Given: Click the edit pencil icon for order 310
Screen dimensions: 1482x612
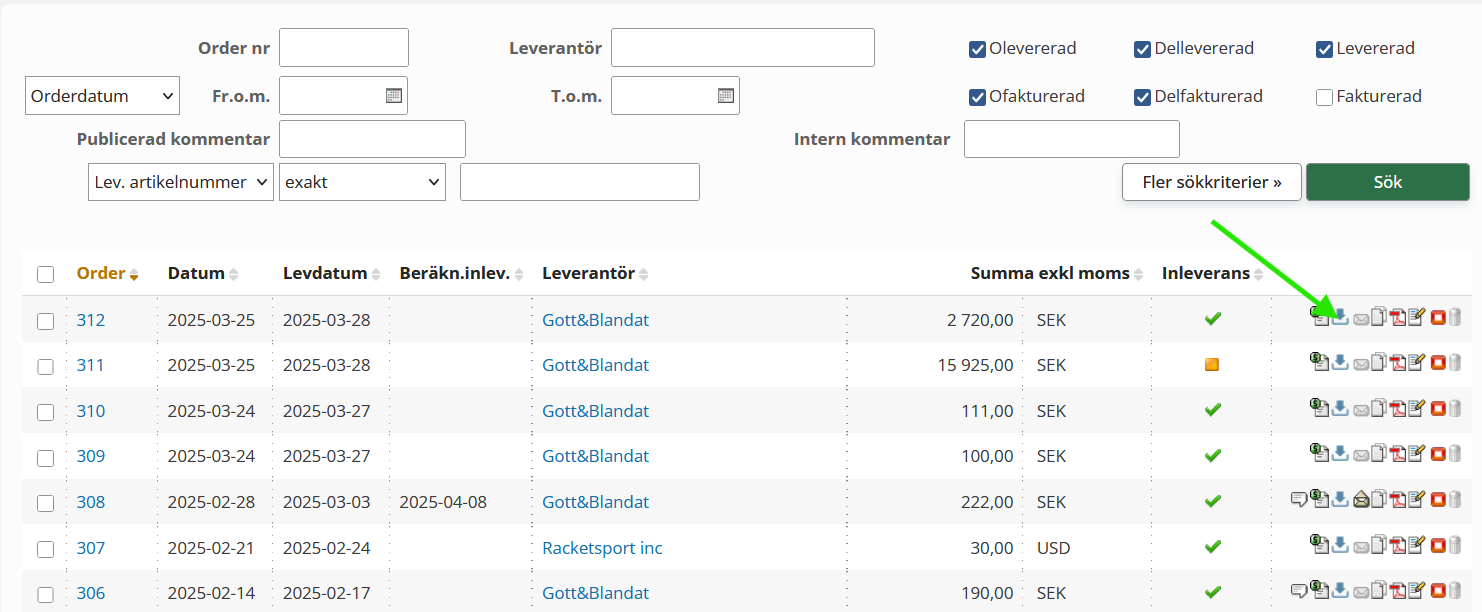Looking at the screenshot, I should (x=1416, y=409).
